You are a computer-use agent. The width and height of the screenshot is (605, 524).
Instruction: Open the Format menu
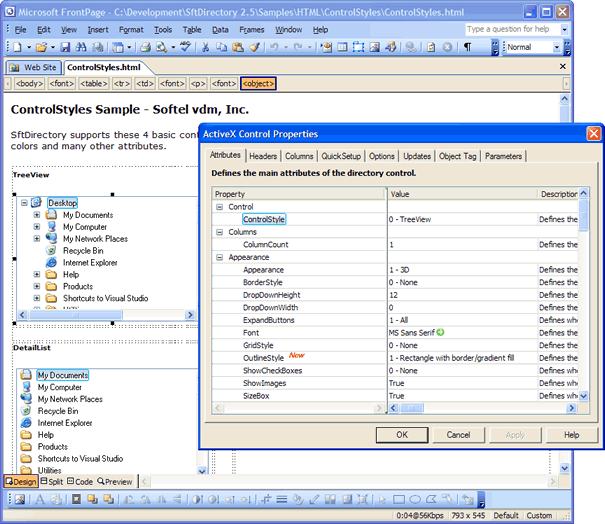(131, 30)
